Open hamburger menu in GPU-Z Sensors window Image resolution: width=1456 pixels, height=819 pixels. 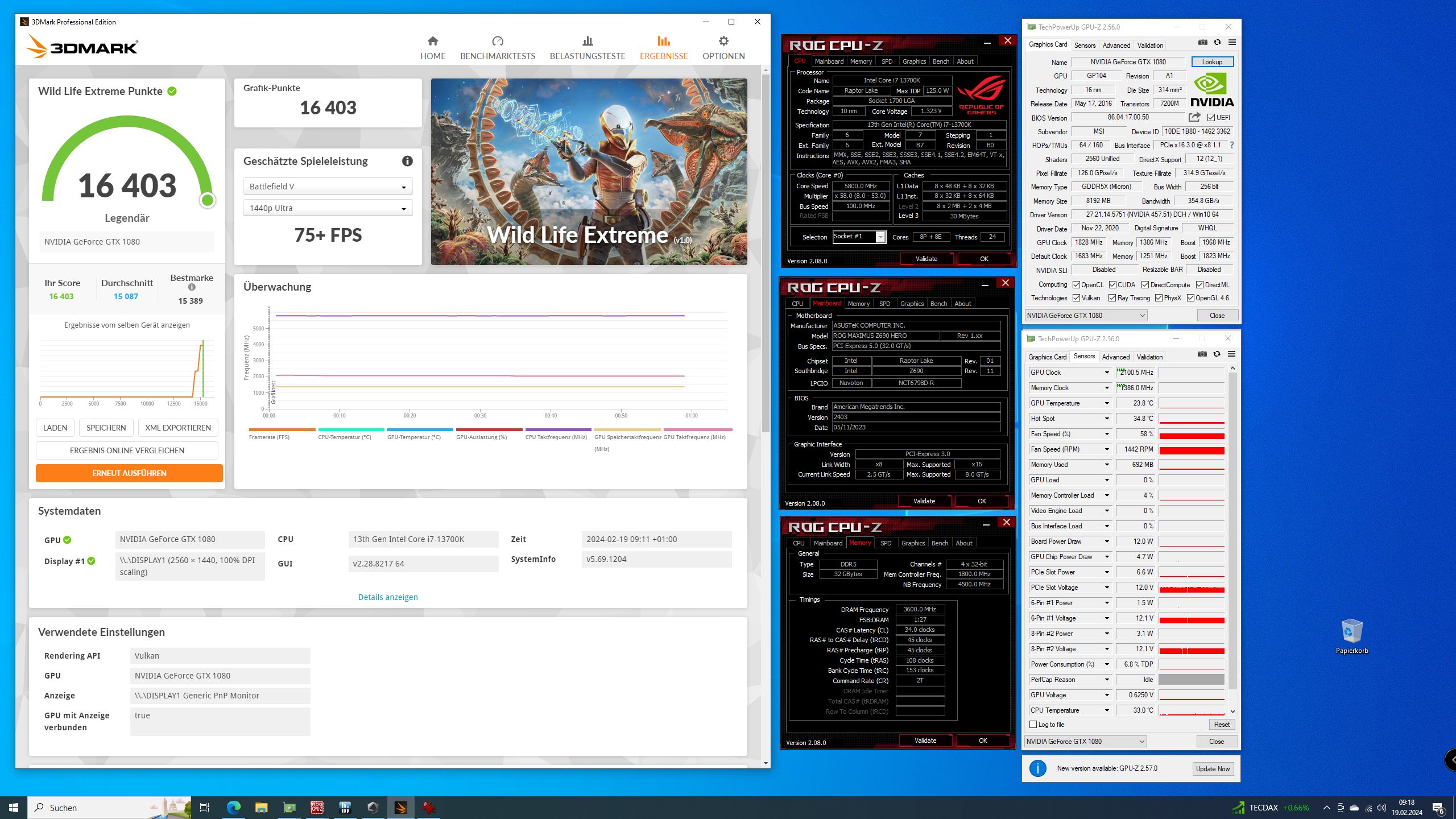[1231, 354]
